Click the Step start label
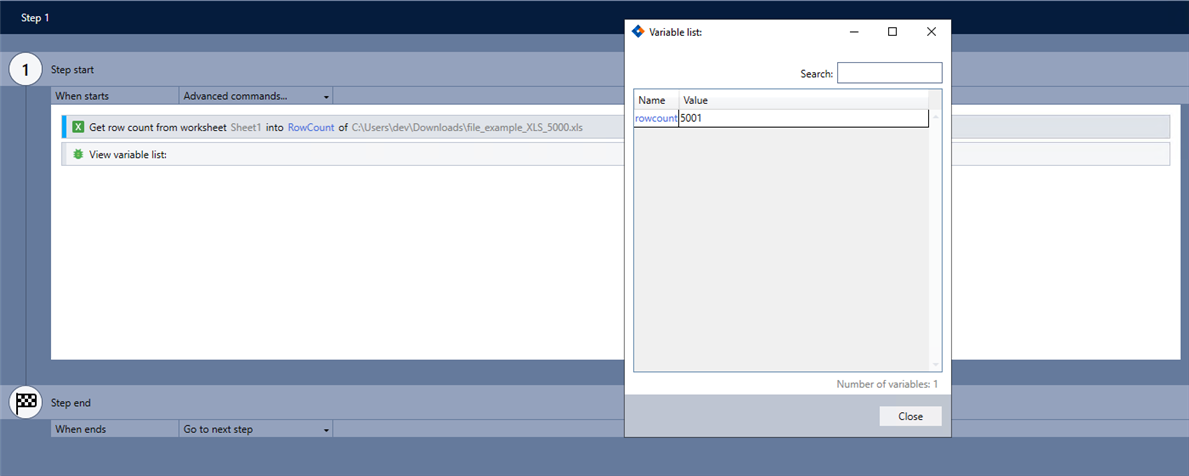Screen dimensions: 1189x476 click(x=72, y=70)
